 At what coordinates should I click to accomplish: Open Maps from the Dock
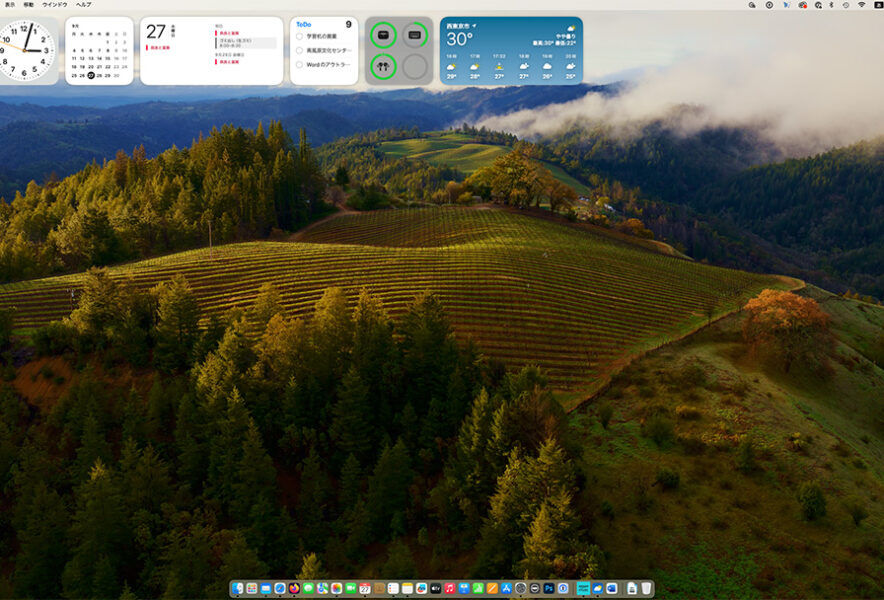(322, 589)
